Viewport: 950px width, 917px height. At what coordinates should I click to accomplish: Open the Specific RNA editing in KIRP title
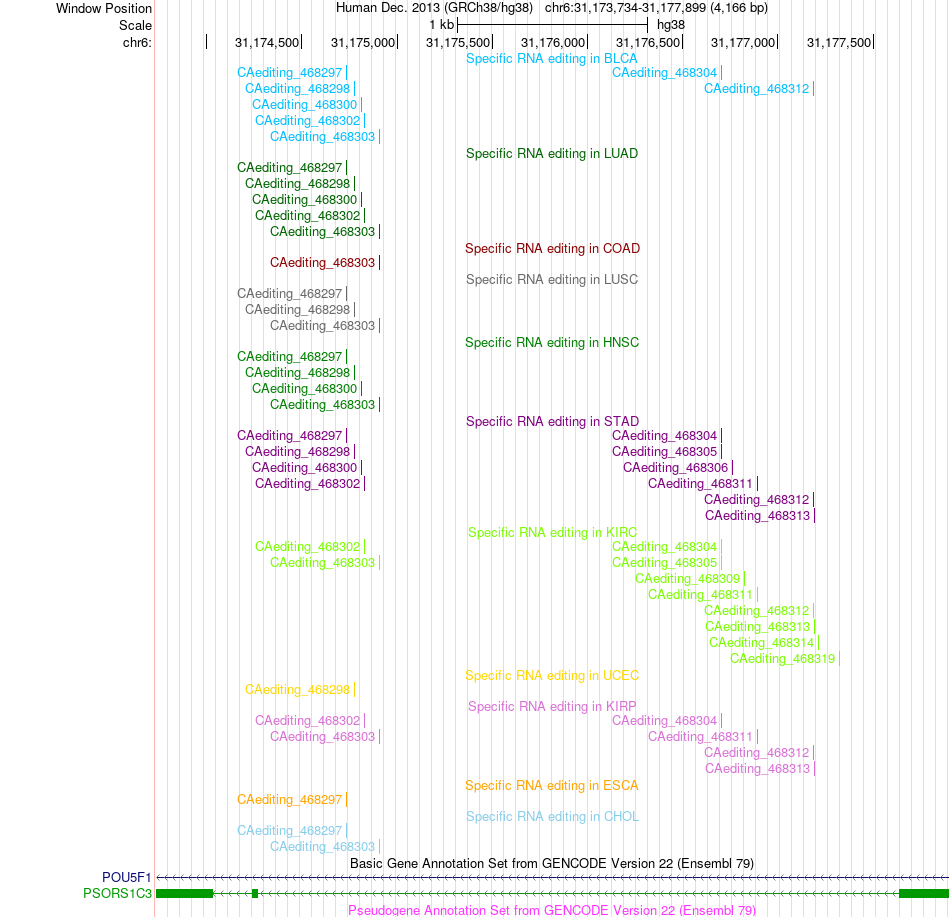click(x=552, y=707)
